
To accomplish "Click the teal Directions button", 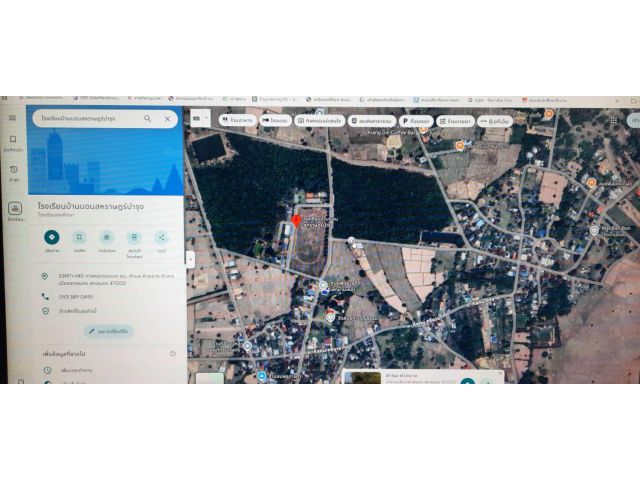I will point(52,237).
